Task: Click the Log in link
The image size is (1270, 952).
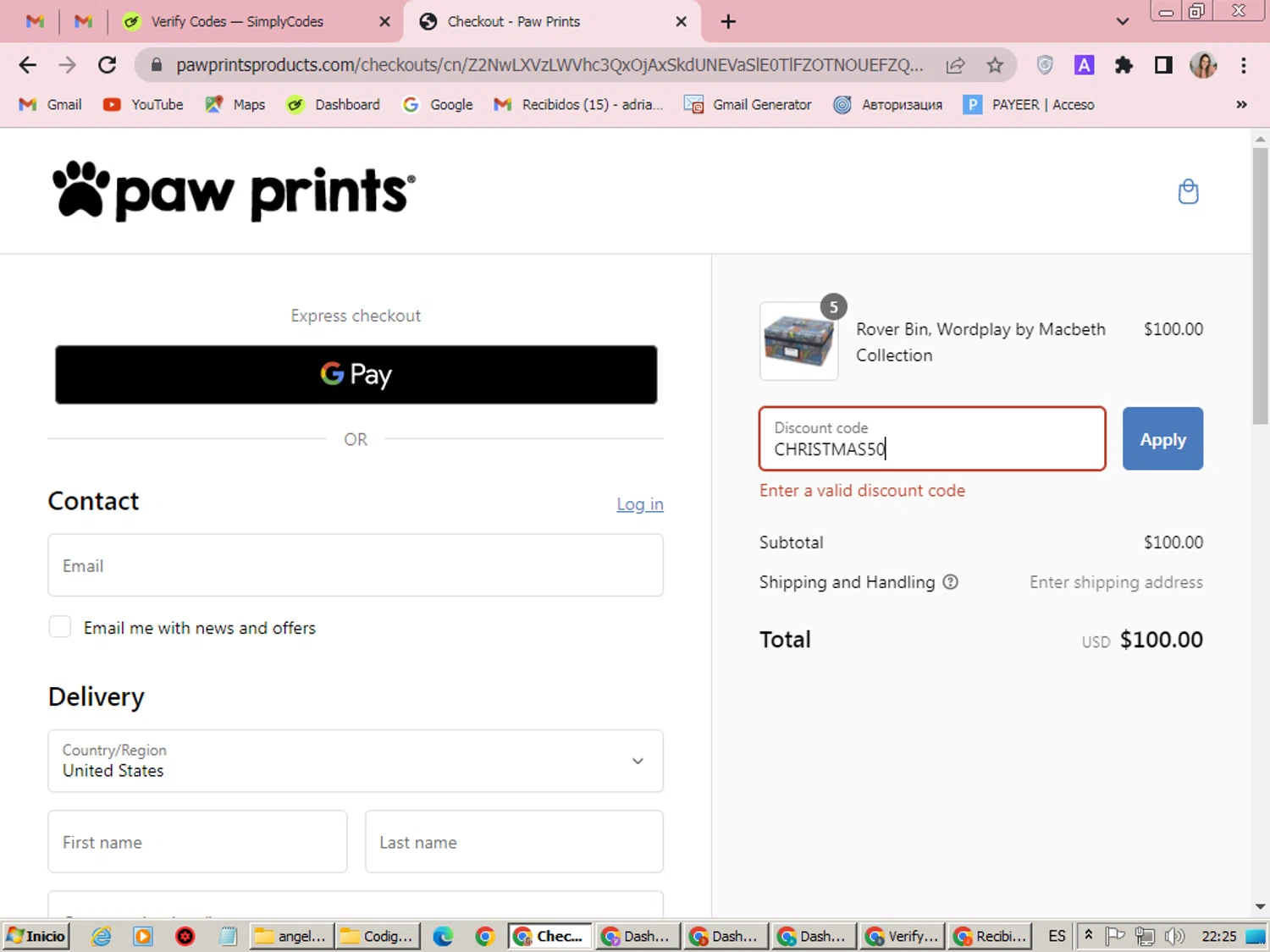Action: pyautogui.click(x=640, y=504)
